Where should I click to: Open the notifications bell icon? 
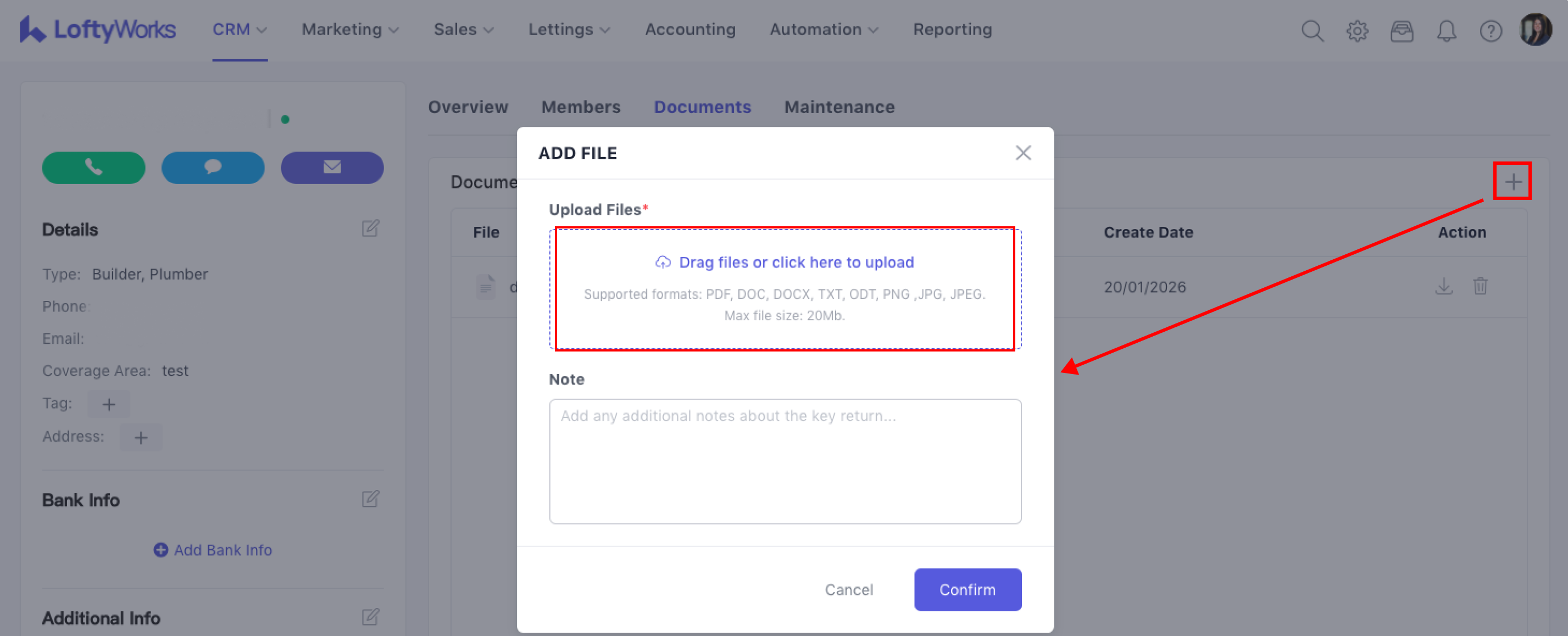point(1445,30)
